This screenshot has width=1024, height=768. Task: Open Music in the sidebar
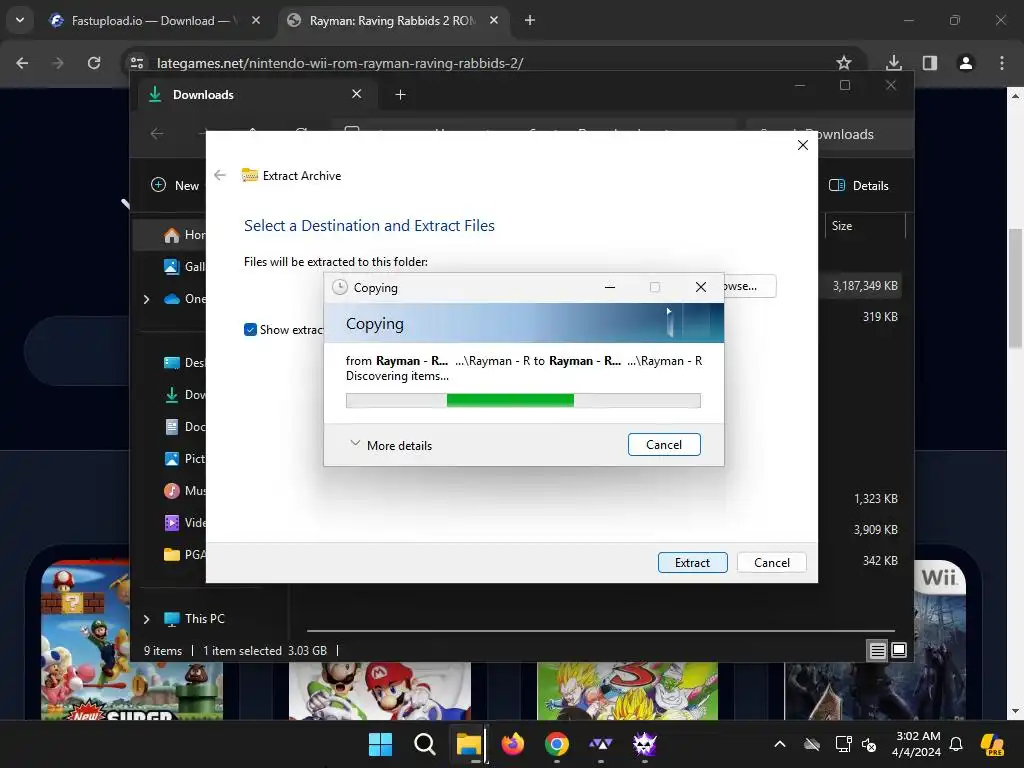click(x=183, y=490)
